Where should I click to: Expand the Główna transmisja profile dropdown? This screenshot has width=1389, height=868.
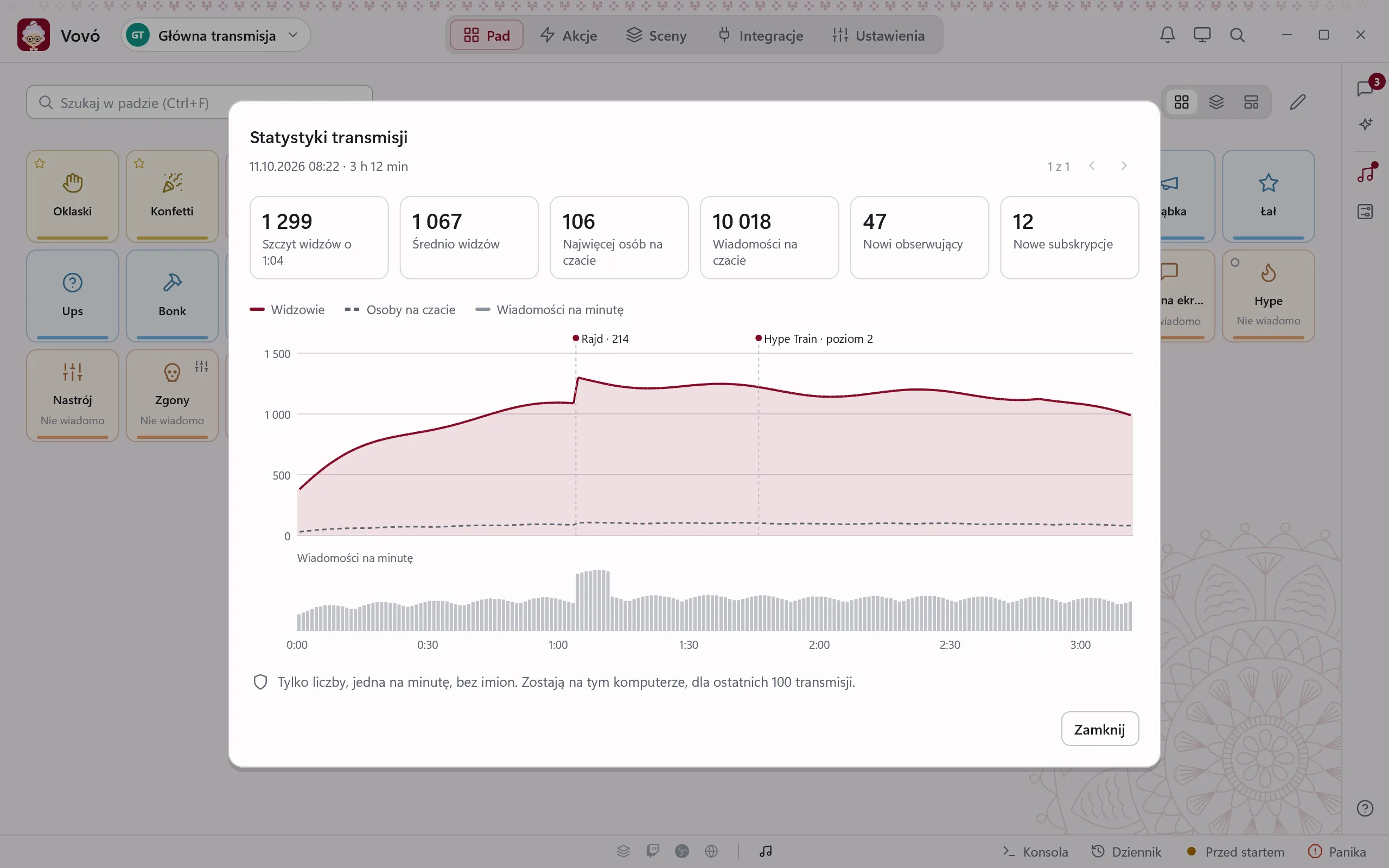[216, 35]
